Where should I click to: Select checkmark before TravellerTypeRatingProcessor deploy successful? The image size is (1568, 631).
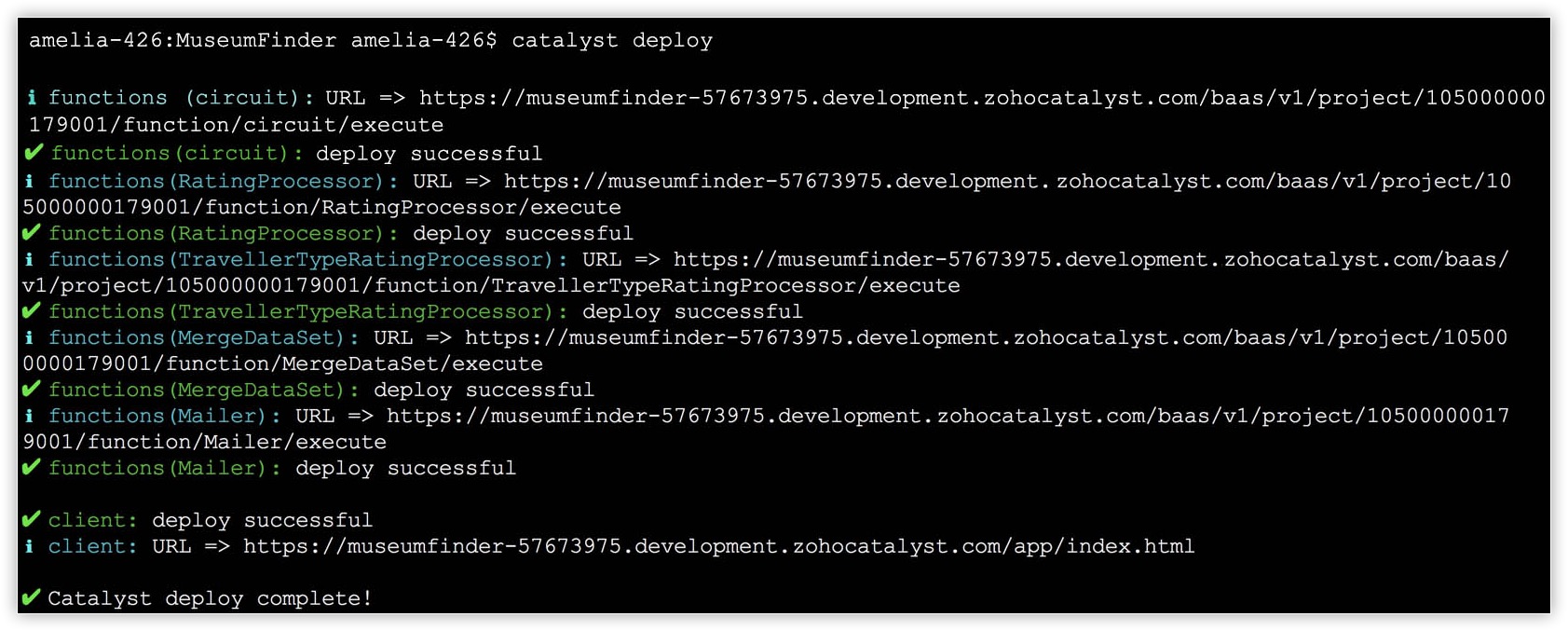click(32, 311)
